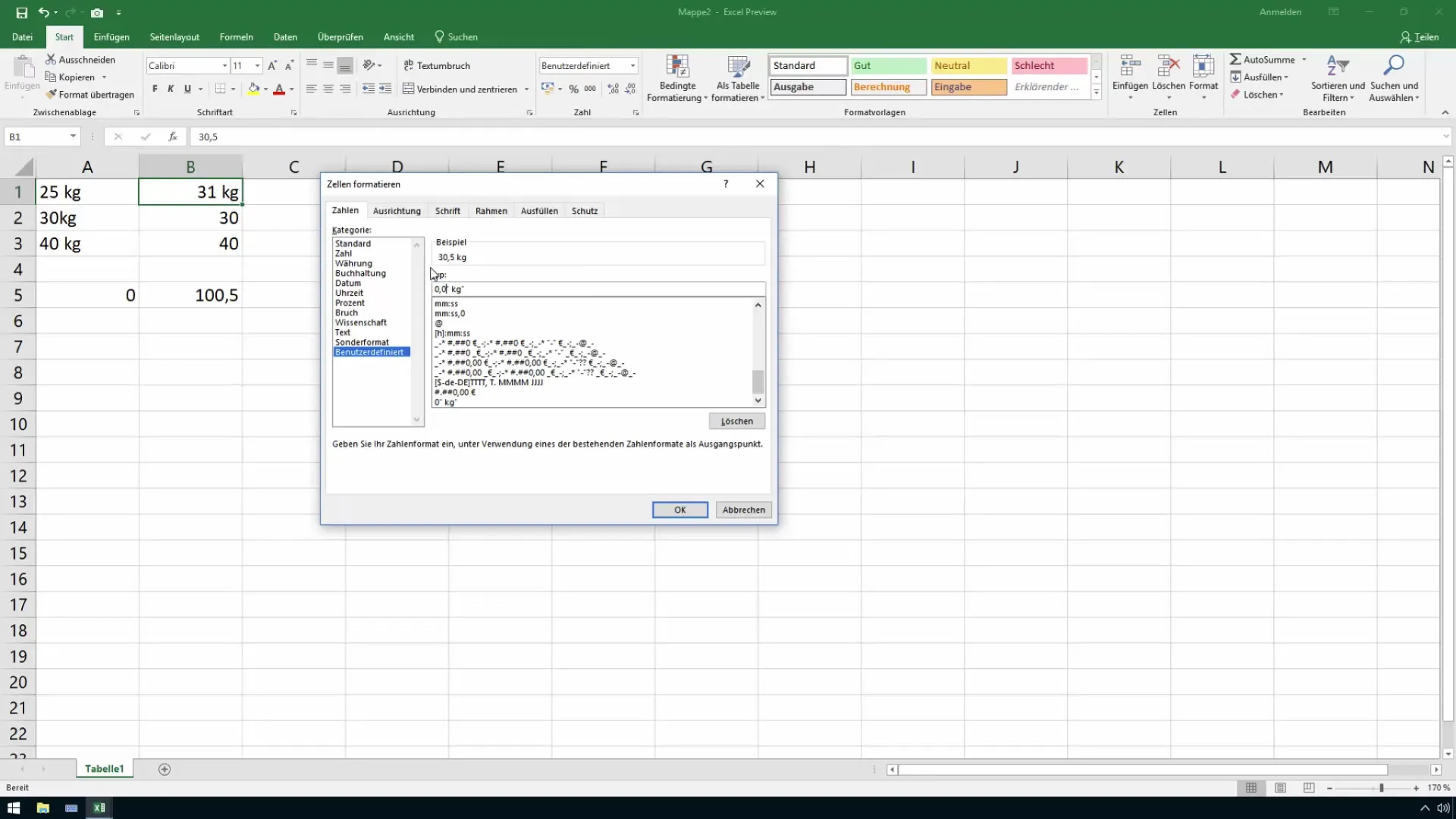Viewport: 1456px width, 819px height.
Task: Click Ausschneiden scissors icon
Action: click(51, 59)
